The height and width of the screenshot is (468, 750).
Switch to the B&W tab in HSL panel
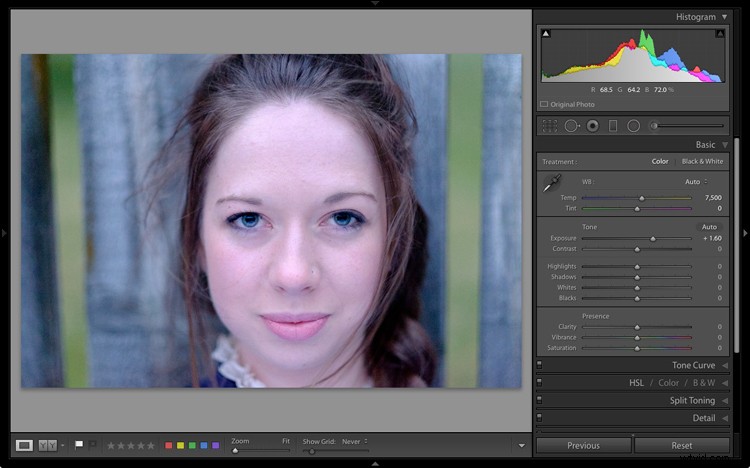pos(704,383)
